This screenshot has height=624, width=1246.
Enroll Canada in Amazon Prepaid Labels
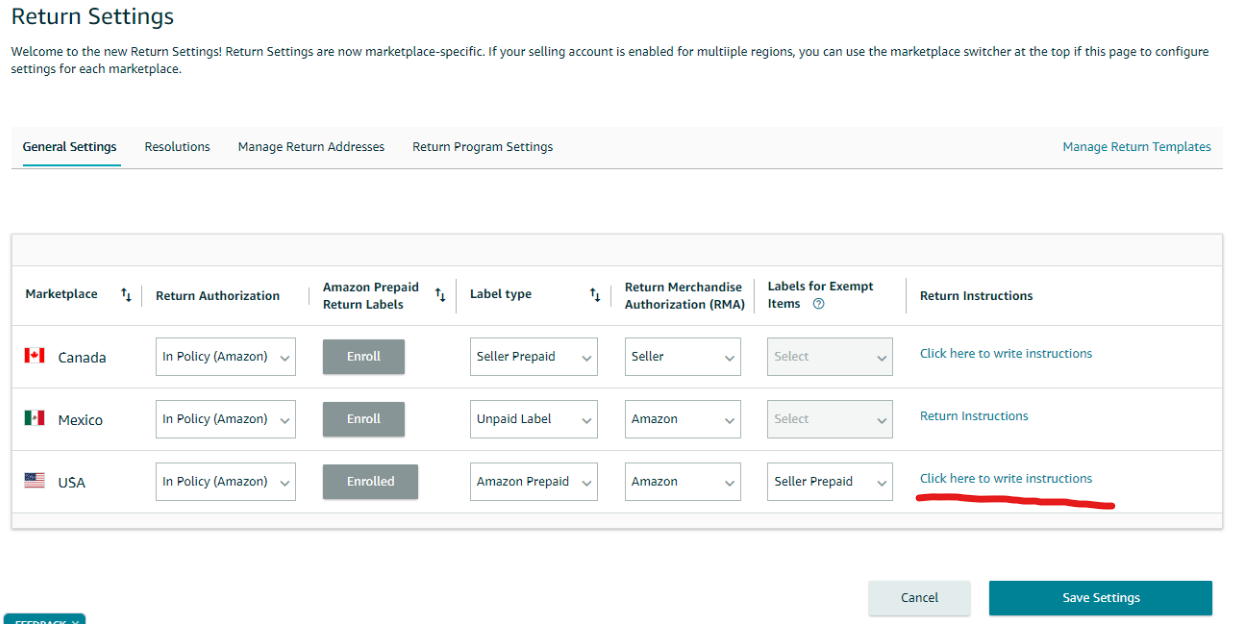pyautogui.click(x=364, y=357)
